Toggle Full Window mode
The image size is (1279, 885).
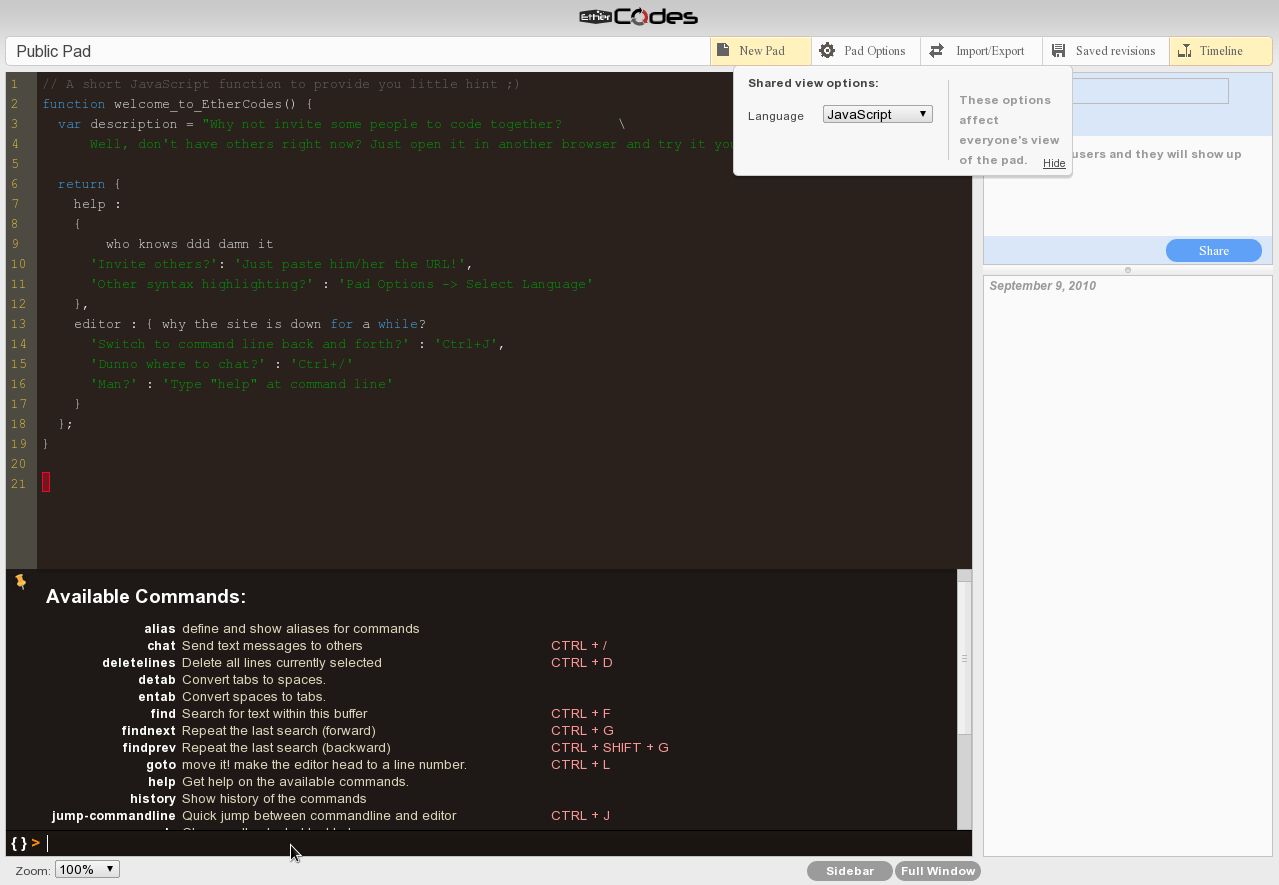[938, 871]
